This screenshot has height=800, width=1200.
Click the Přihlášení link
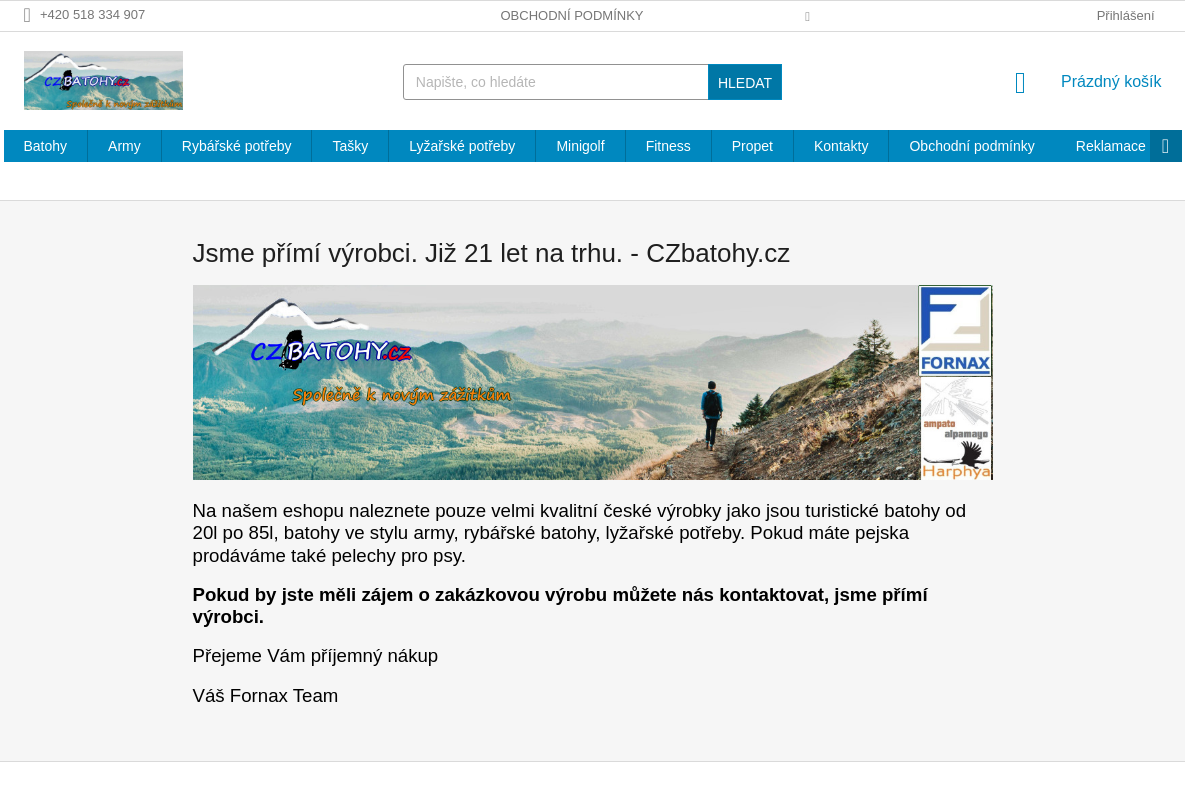[1125, 15]
